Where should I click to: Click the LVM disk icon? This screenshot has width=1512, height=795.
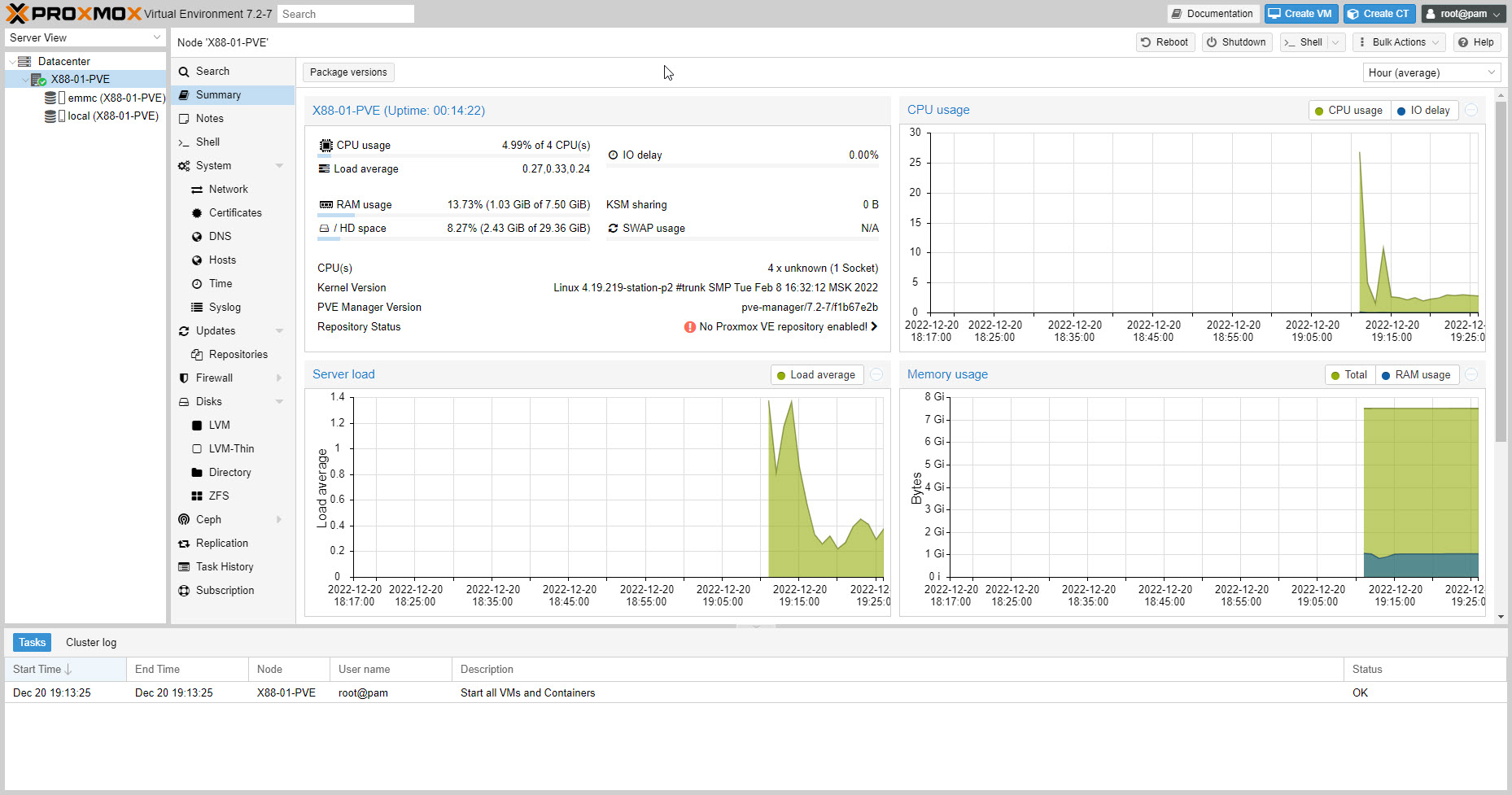click(x=197, y=426)
